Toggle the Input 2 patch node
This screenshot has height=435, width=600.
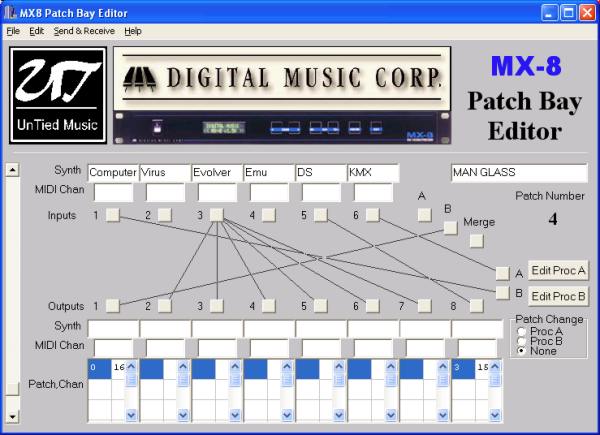click(165, 215)
